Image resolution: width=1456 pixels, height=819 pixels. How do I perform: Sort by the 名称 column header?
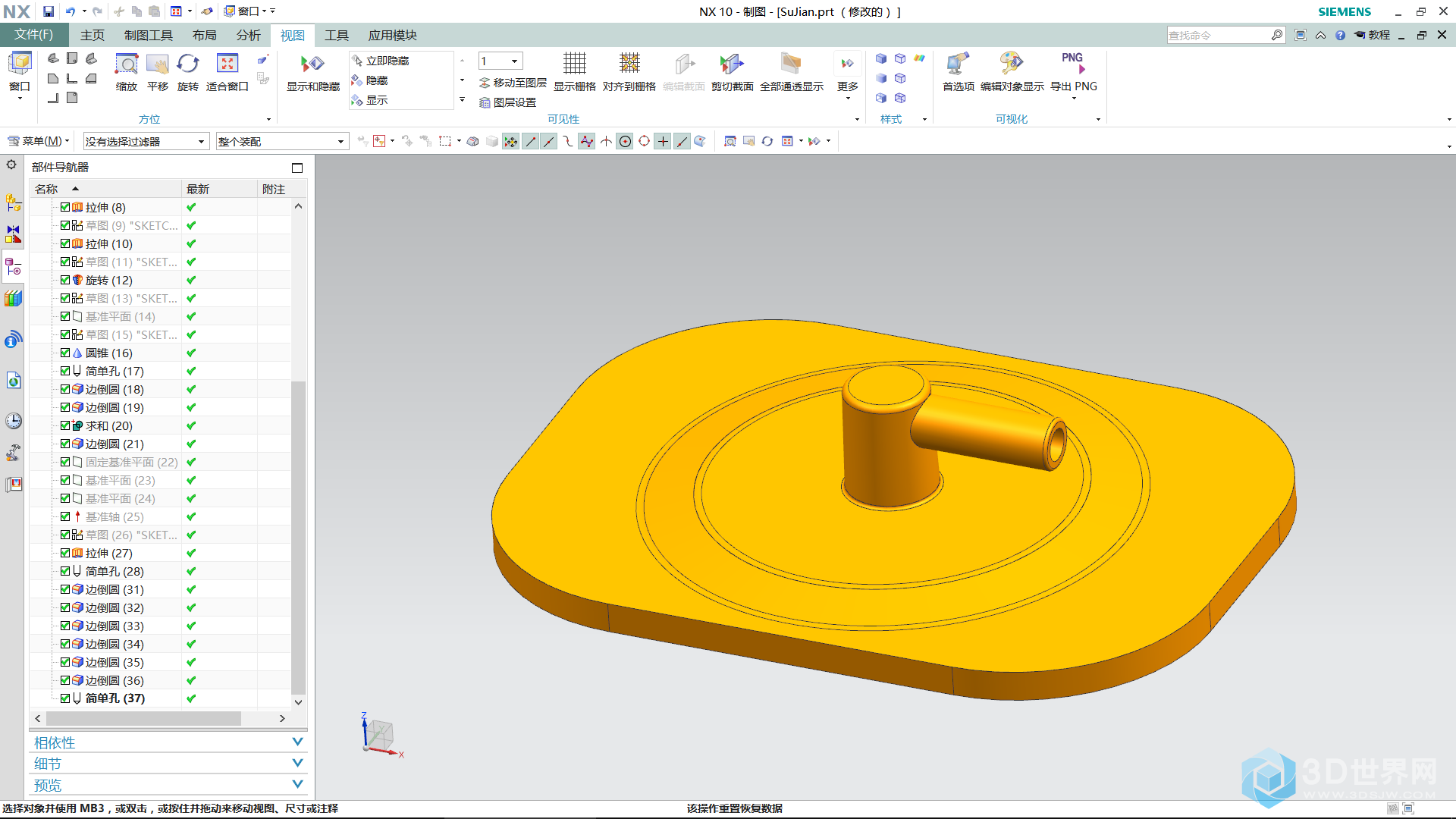[105, 189]
